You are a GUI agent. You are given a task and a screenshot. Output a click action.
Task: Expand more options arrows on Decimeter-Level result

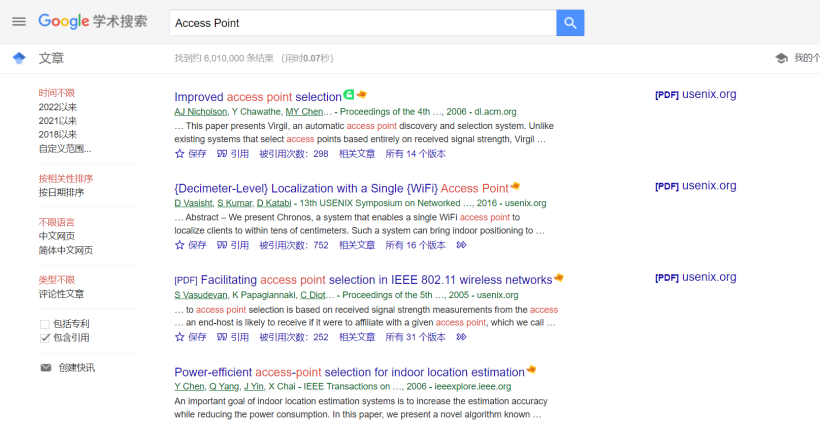pyautogui.click(x=461, y=245)
